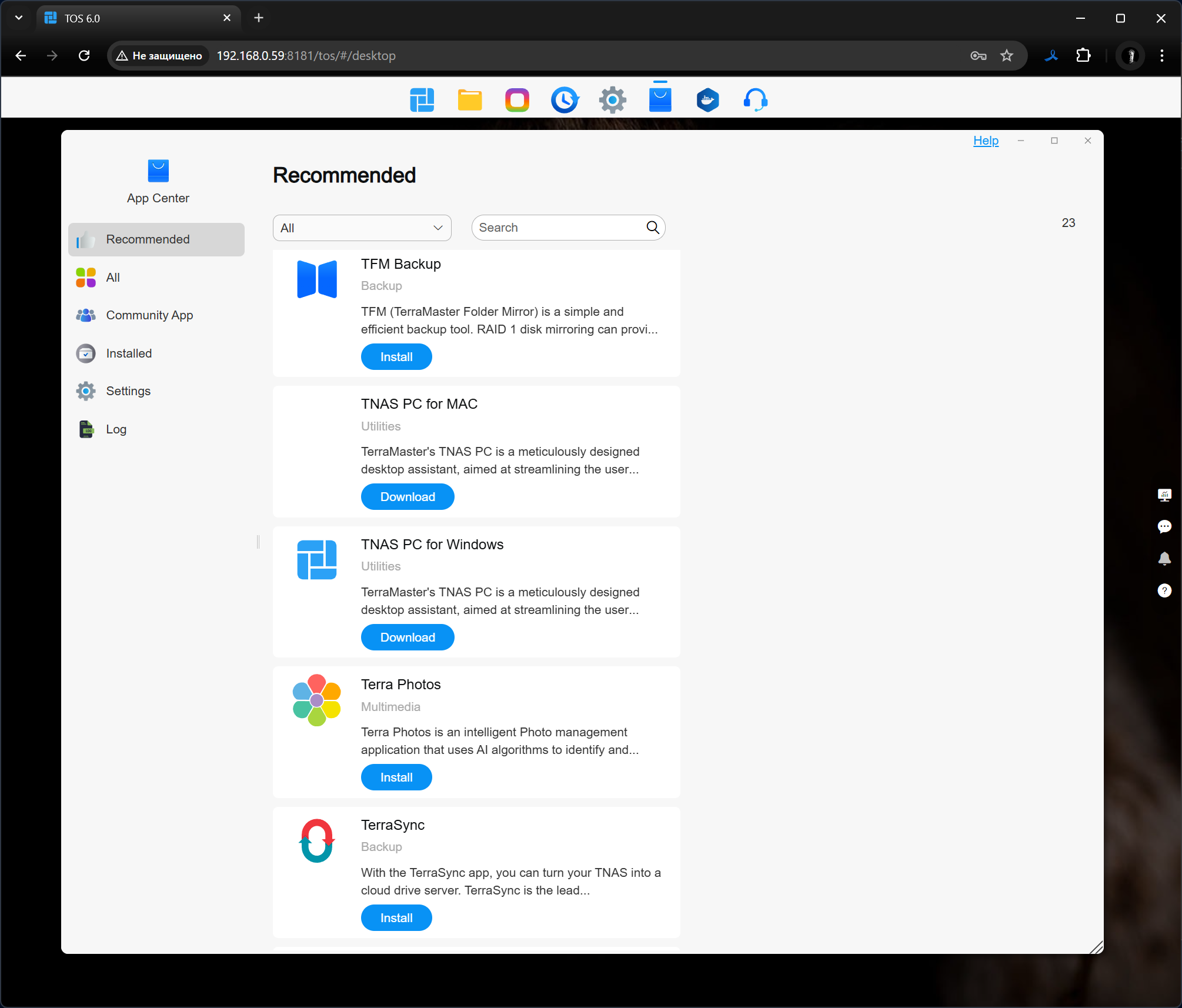Launch the Backup clock icon in dock
1182x1008 pixels.
(565, 100)
